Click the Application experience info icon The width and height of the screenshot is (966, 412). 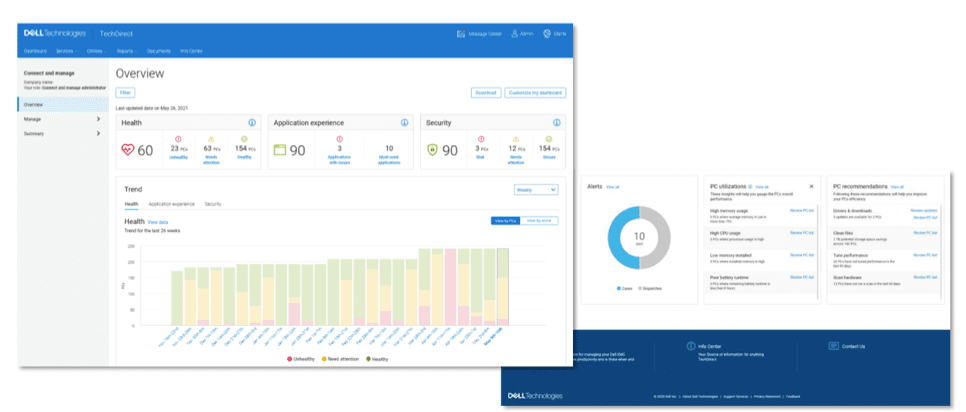tap(404, 123)
